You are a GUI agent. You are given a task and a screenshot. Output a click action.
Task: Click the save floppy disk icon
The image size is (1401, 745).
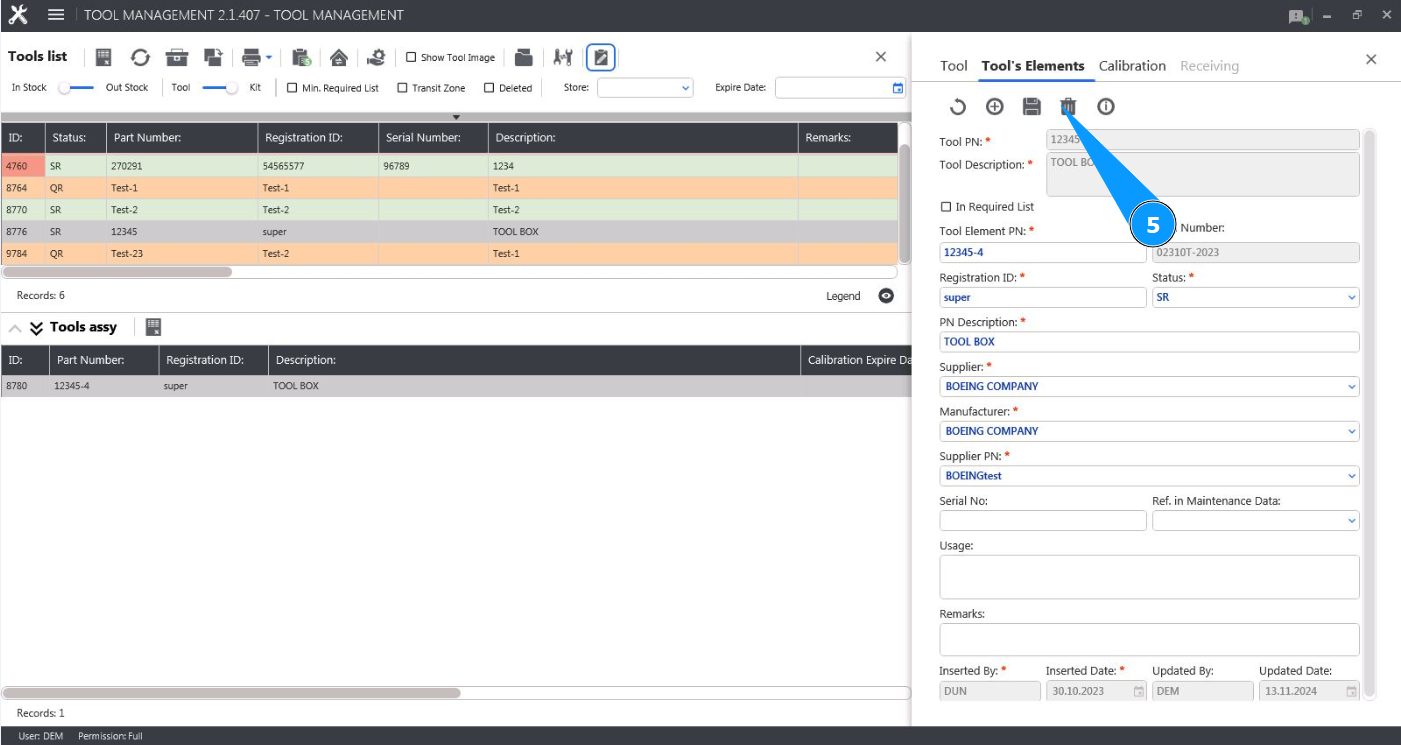[x=1032, y=107]
